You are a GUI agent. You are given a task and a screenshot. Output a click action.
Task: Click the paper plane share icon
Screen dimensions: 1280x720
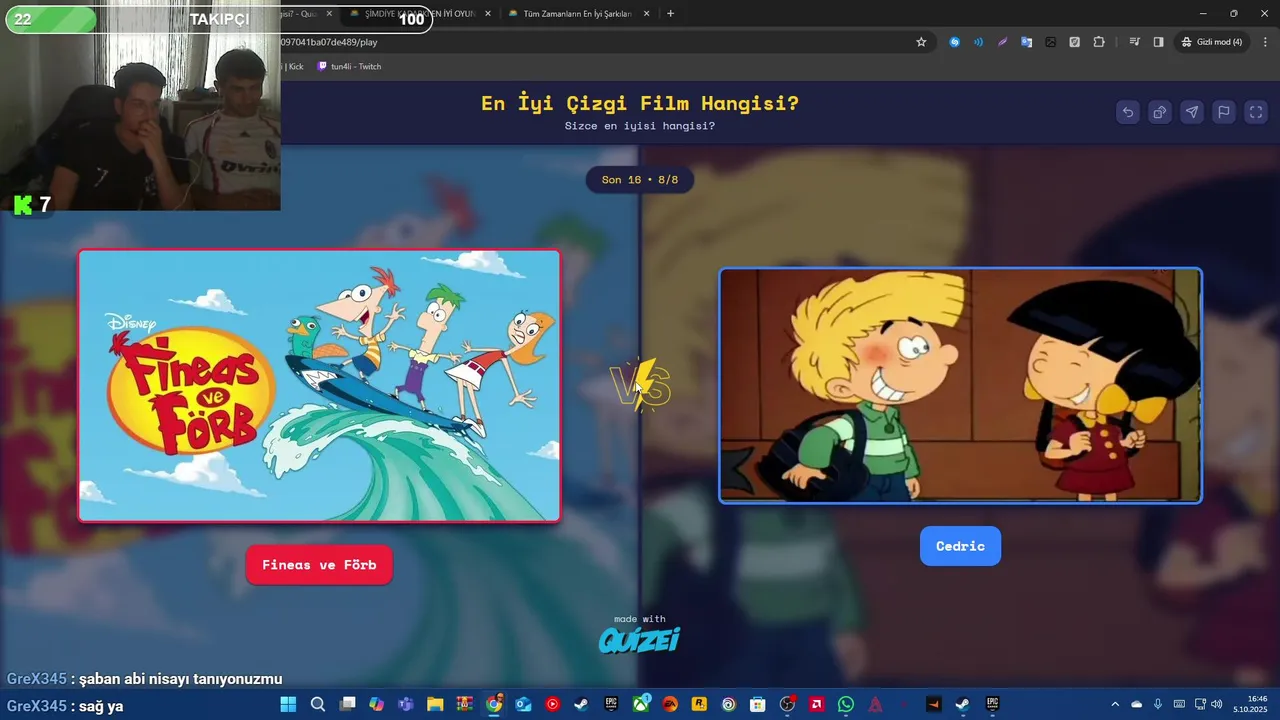tap(1192, 112)
